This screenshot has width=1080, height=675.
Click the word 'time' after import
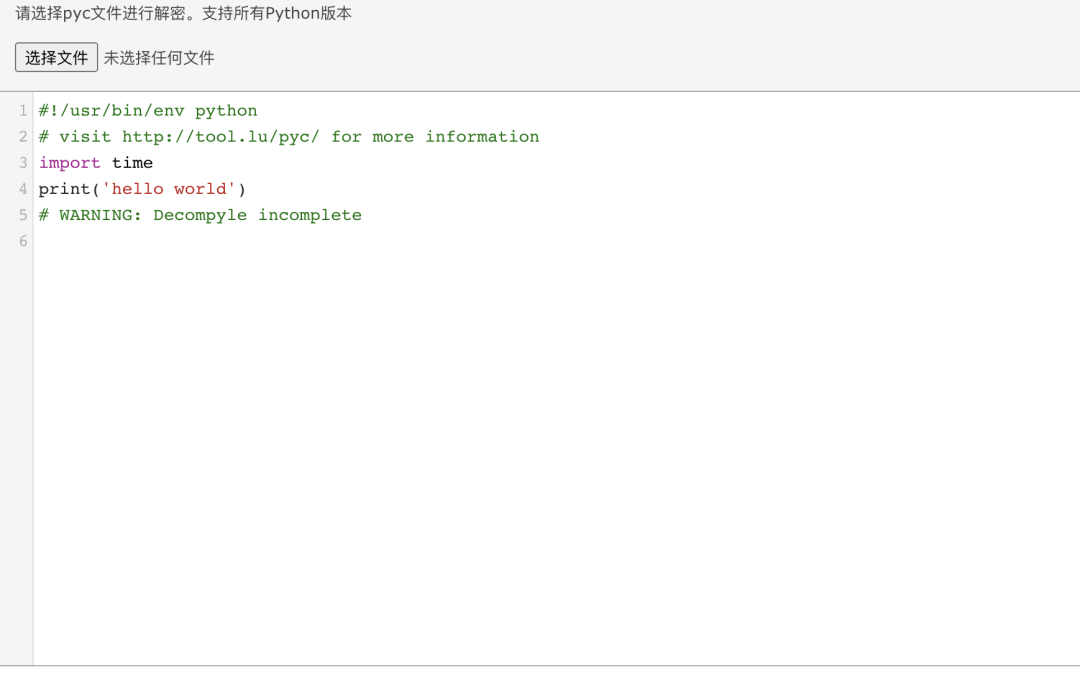tap(132, 163)
